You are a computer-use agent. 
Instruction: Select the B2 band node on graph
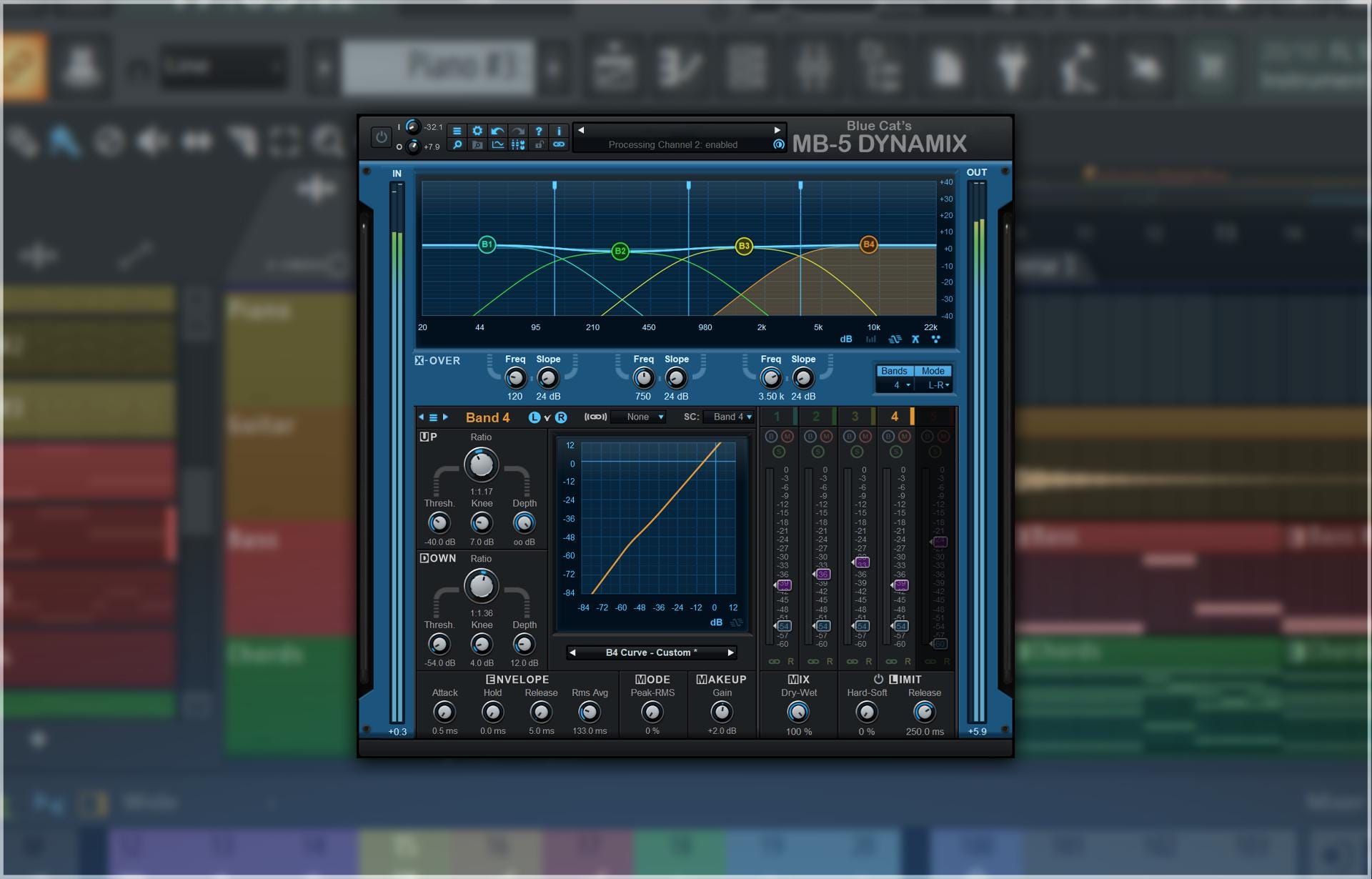(620, 251)
